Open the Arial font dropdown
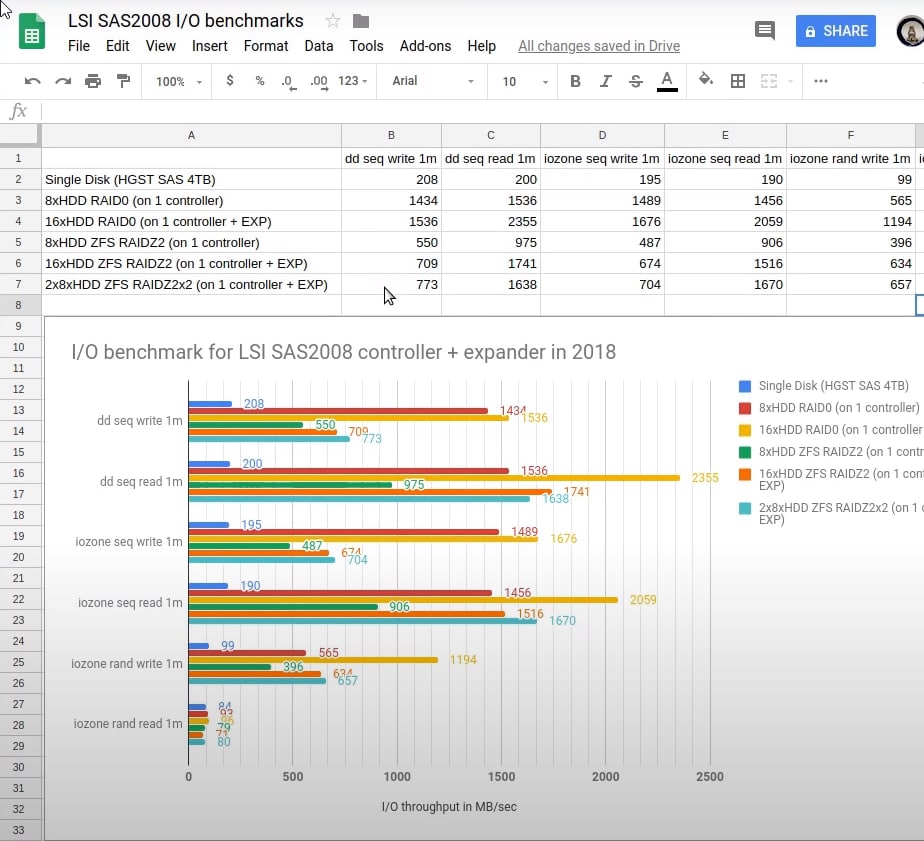The height and width of the screenshot is (841, 924). [x=433, y=81]
